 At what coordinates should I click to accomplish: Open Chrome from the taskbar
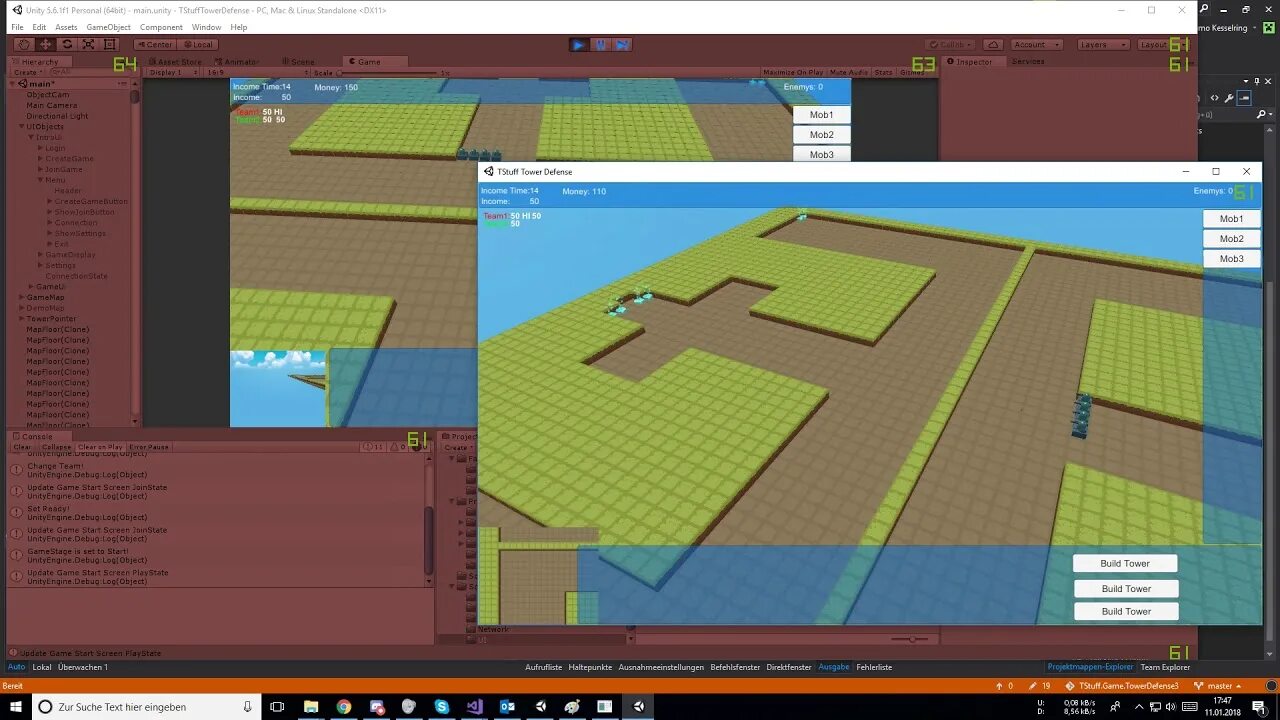click(344, 707)
